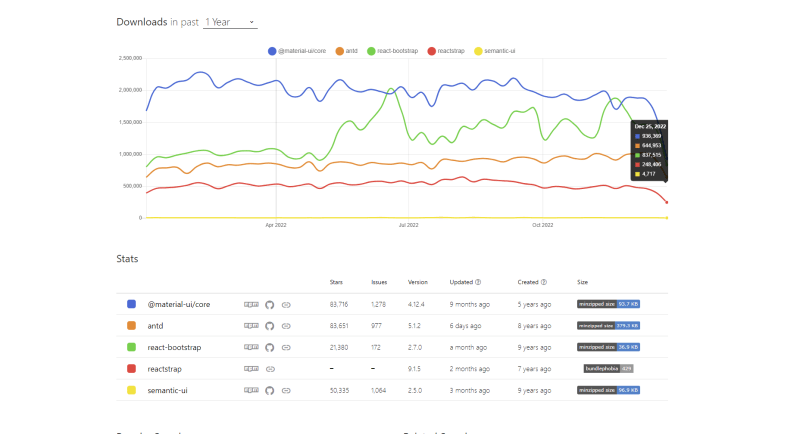Click version 5.1.2 cell
800x434 pixels.
click(x=414, y=326)
